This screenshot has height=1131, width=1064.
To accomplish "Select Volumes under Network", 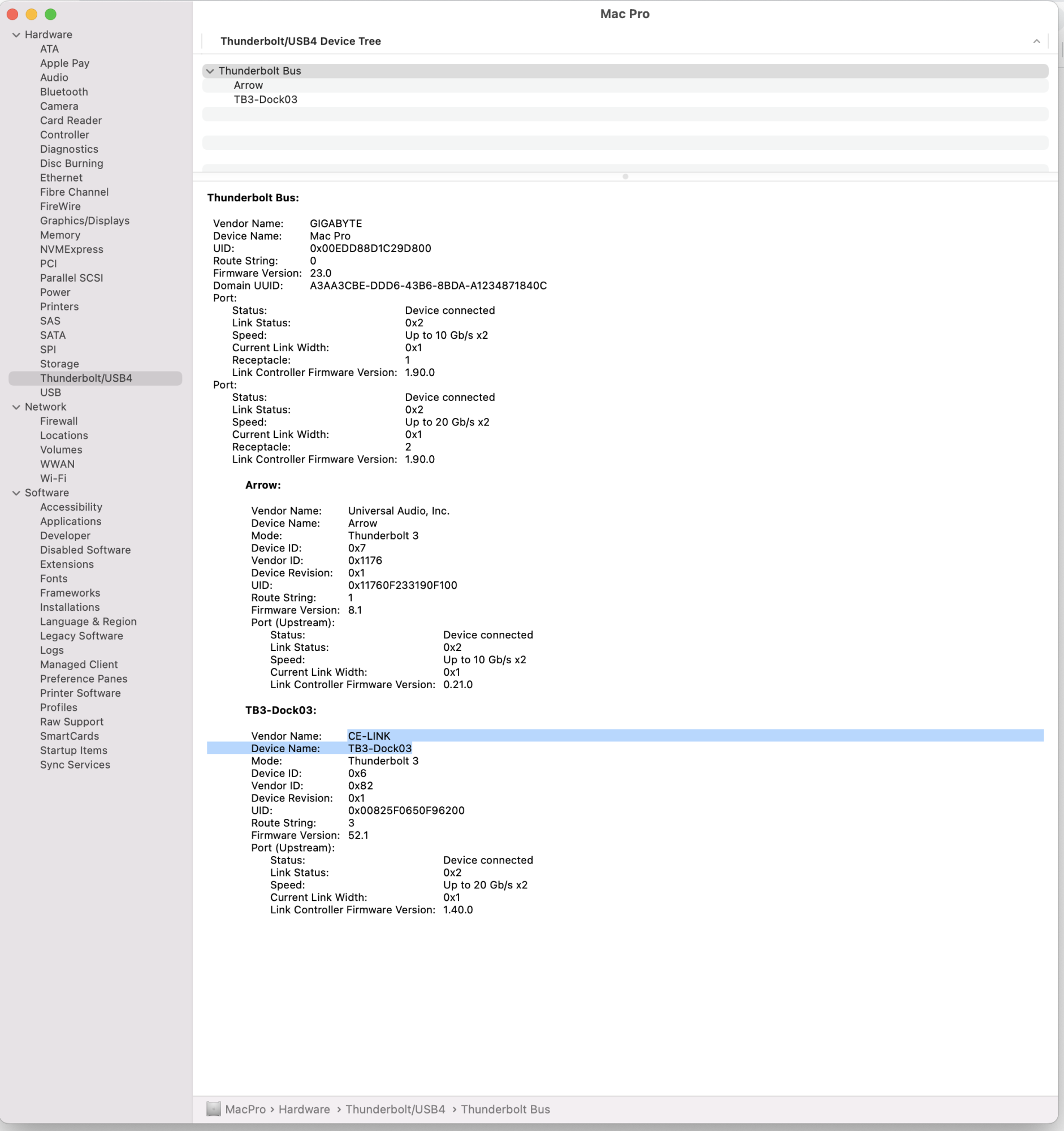I will (x=62, y=450).
